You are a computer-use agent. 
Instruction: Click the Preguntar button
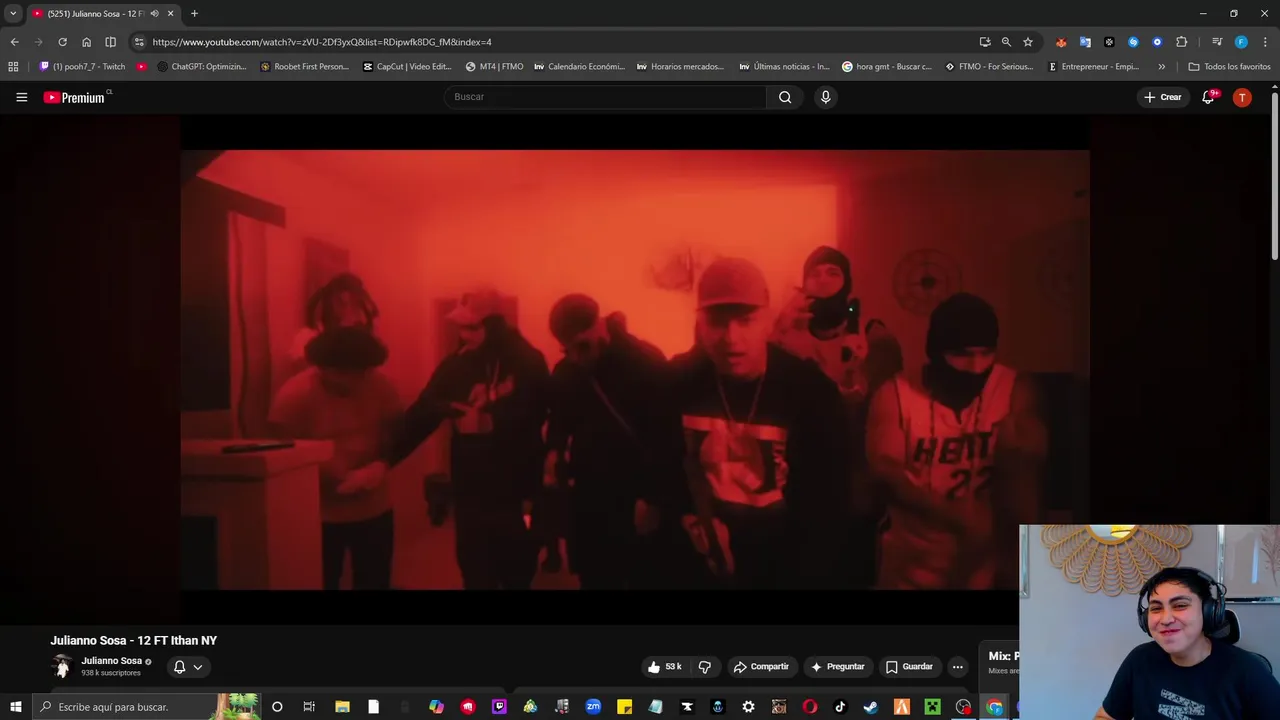[838, 667]
